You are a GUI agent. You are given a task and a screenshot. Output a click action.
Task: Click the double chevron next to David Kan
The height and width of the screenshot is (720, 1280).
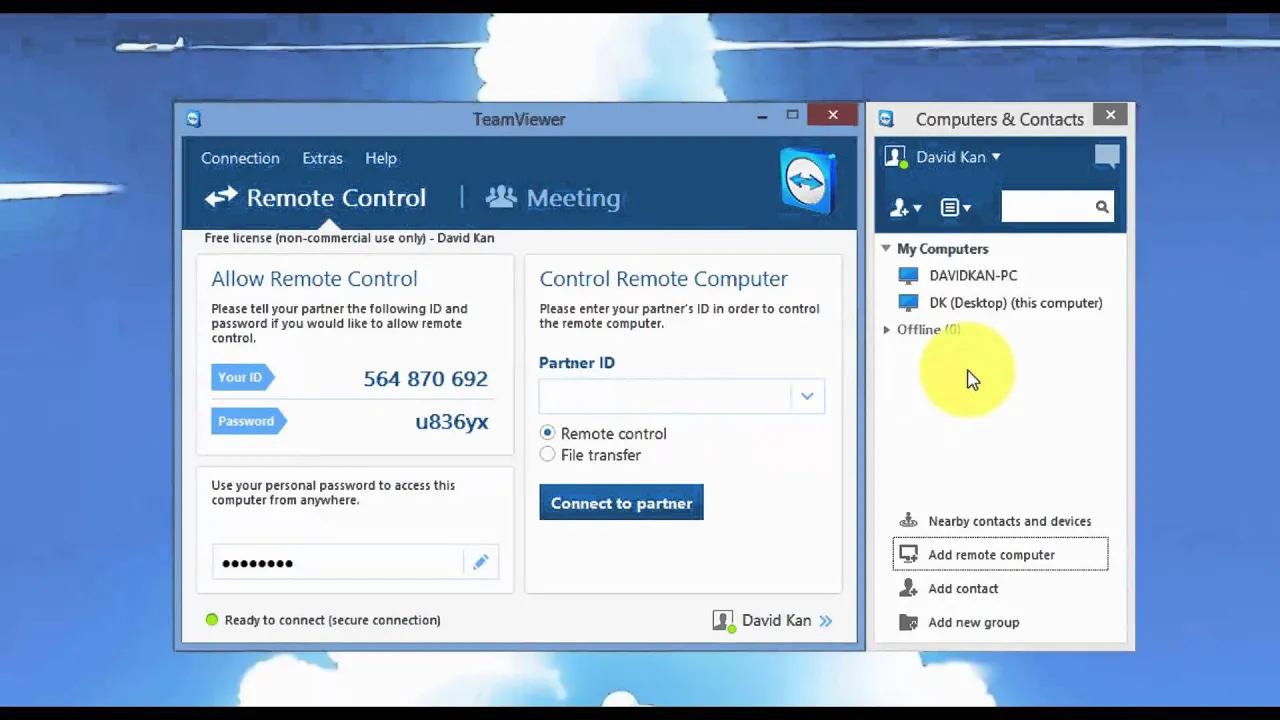(826, 621)
